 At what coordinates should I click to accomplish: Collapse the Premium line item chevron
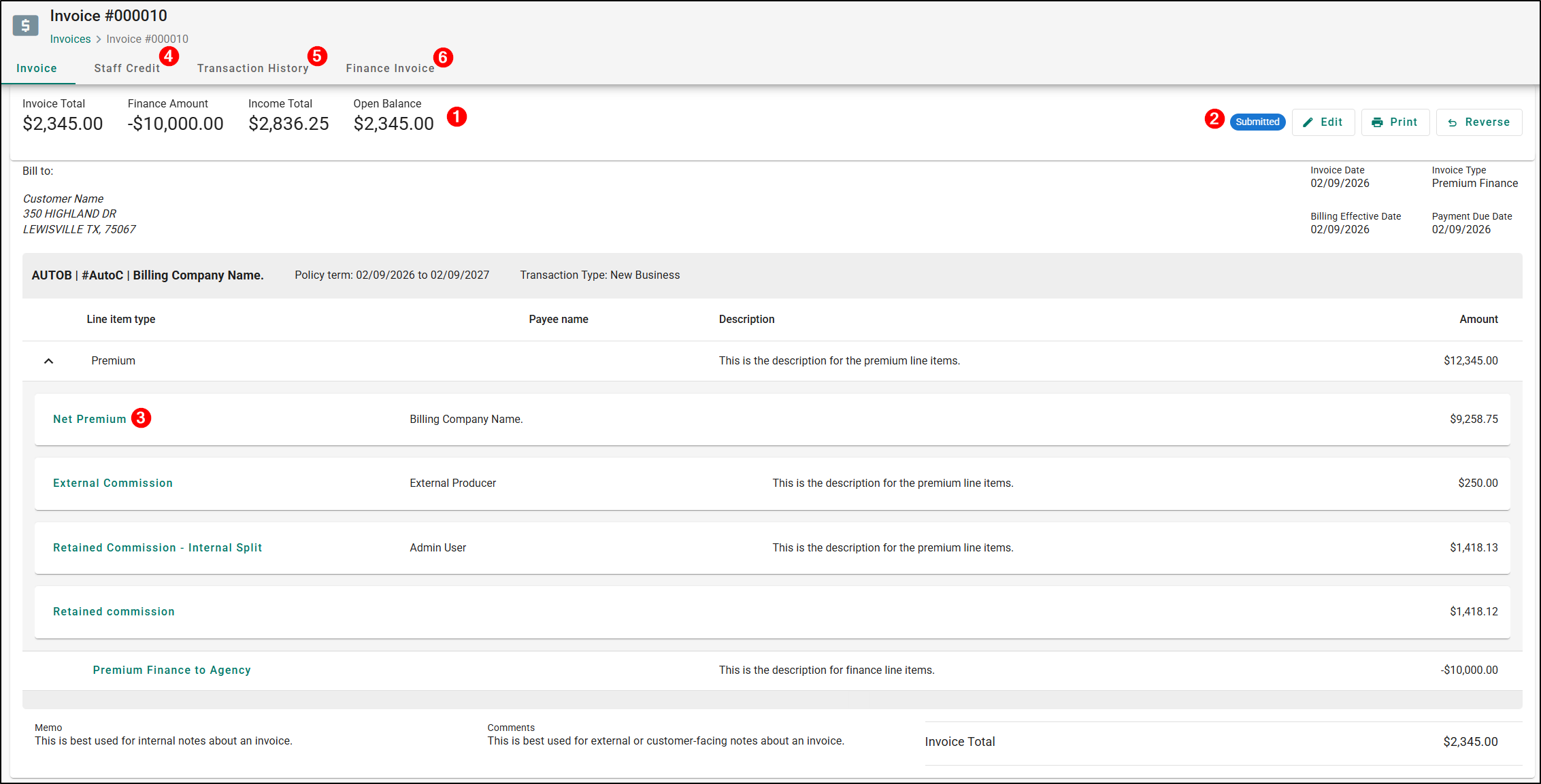(x=48, y=361)
